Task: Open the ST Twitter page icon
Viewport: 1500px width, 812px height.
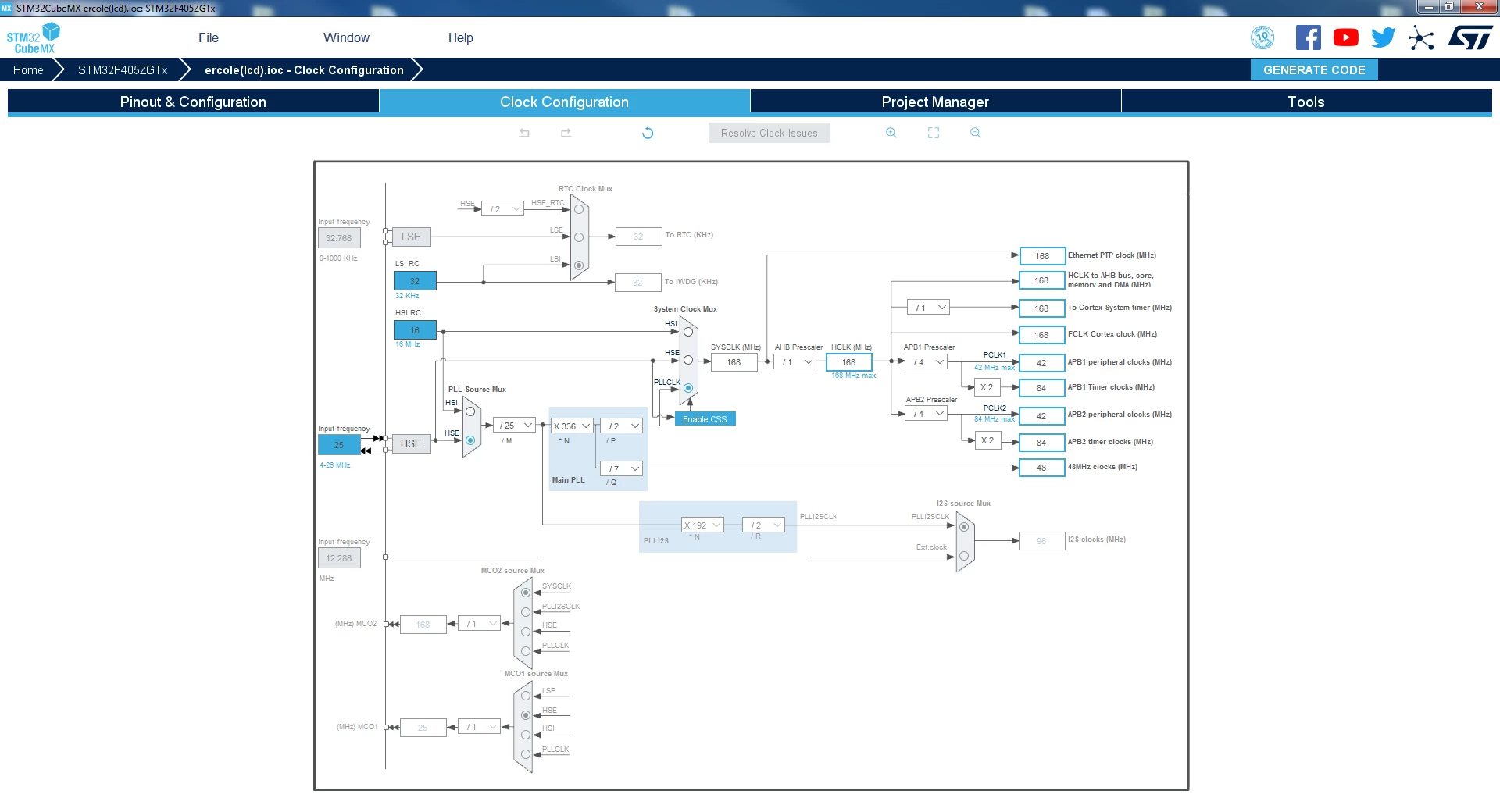Action: pos(1384,37)
